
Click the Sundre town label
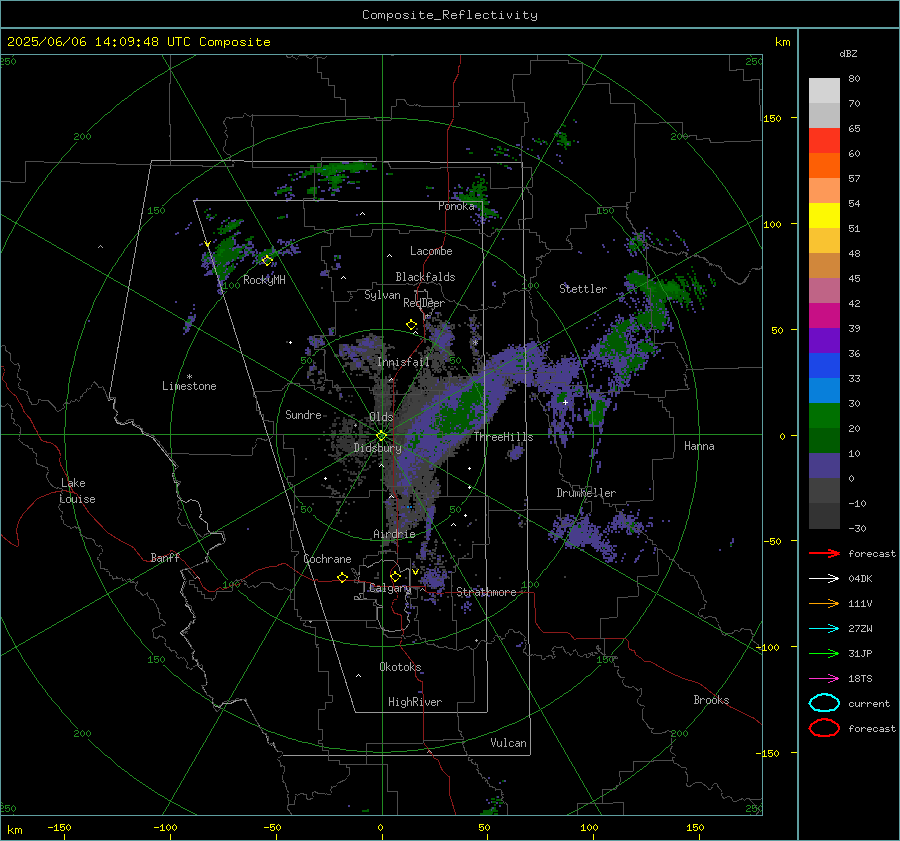click(x=303, y=415)
